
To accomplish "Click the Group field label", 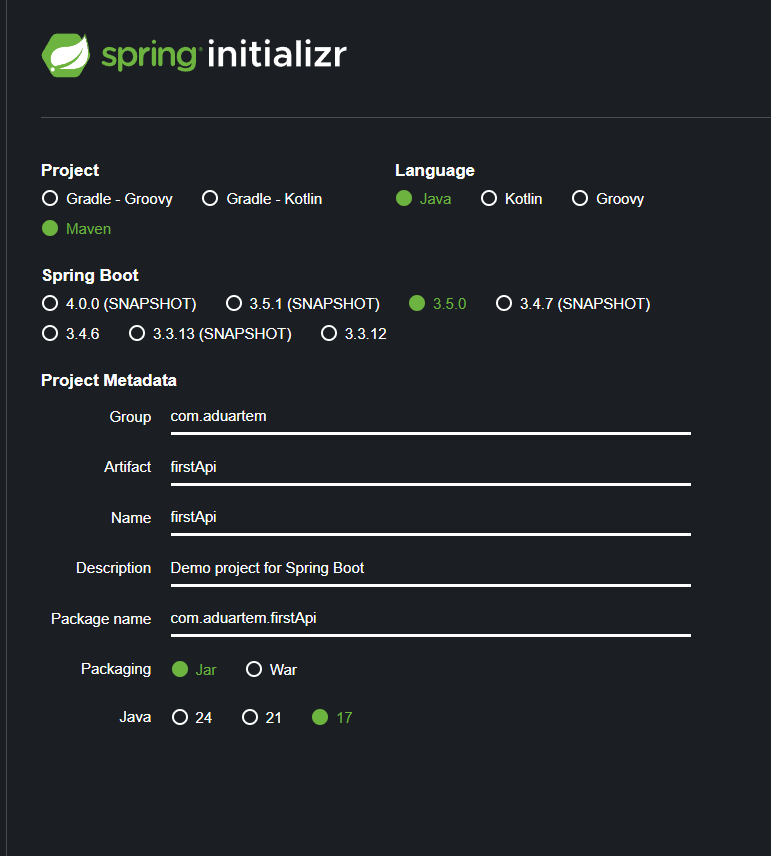I will pos(130,417).
